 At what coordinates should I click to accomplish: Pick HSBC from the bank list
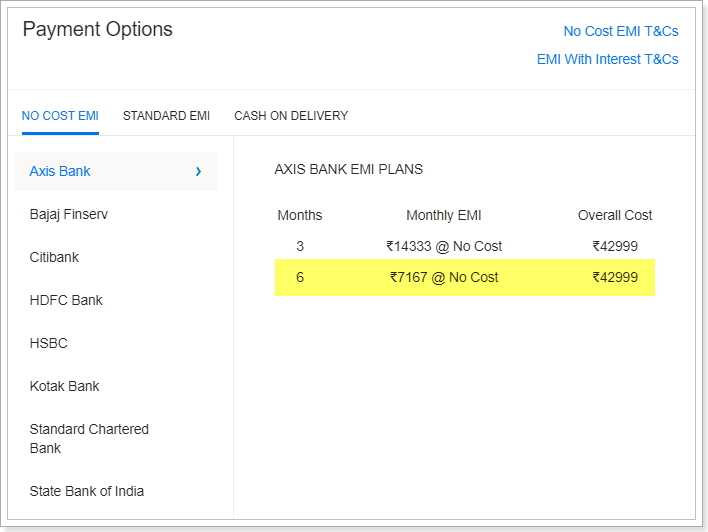(x=48, y=343)
